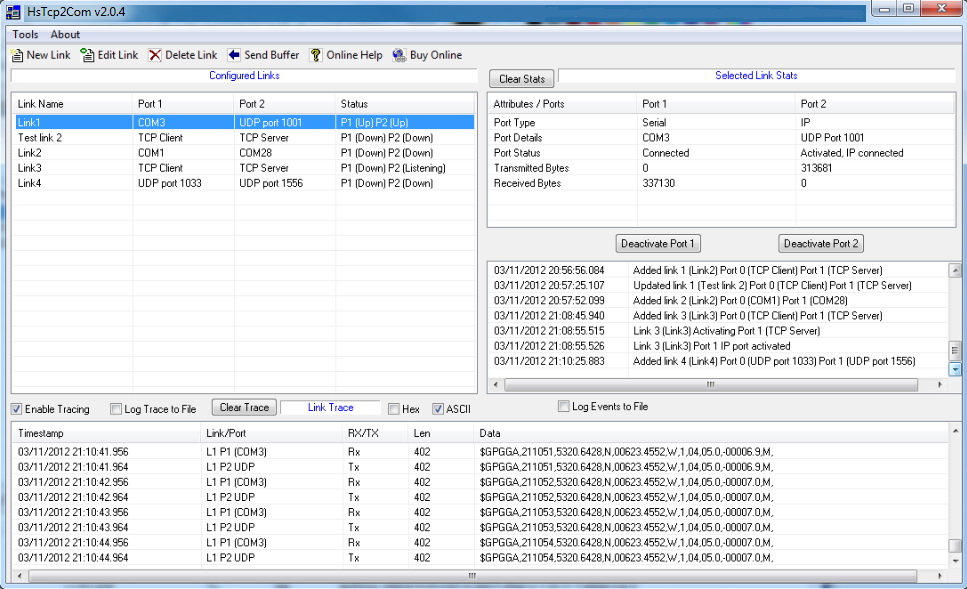Check the Log Events to File option

coord(564,406)
